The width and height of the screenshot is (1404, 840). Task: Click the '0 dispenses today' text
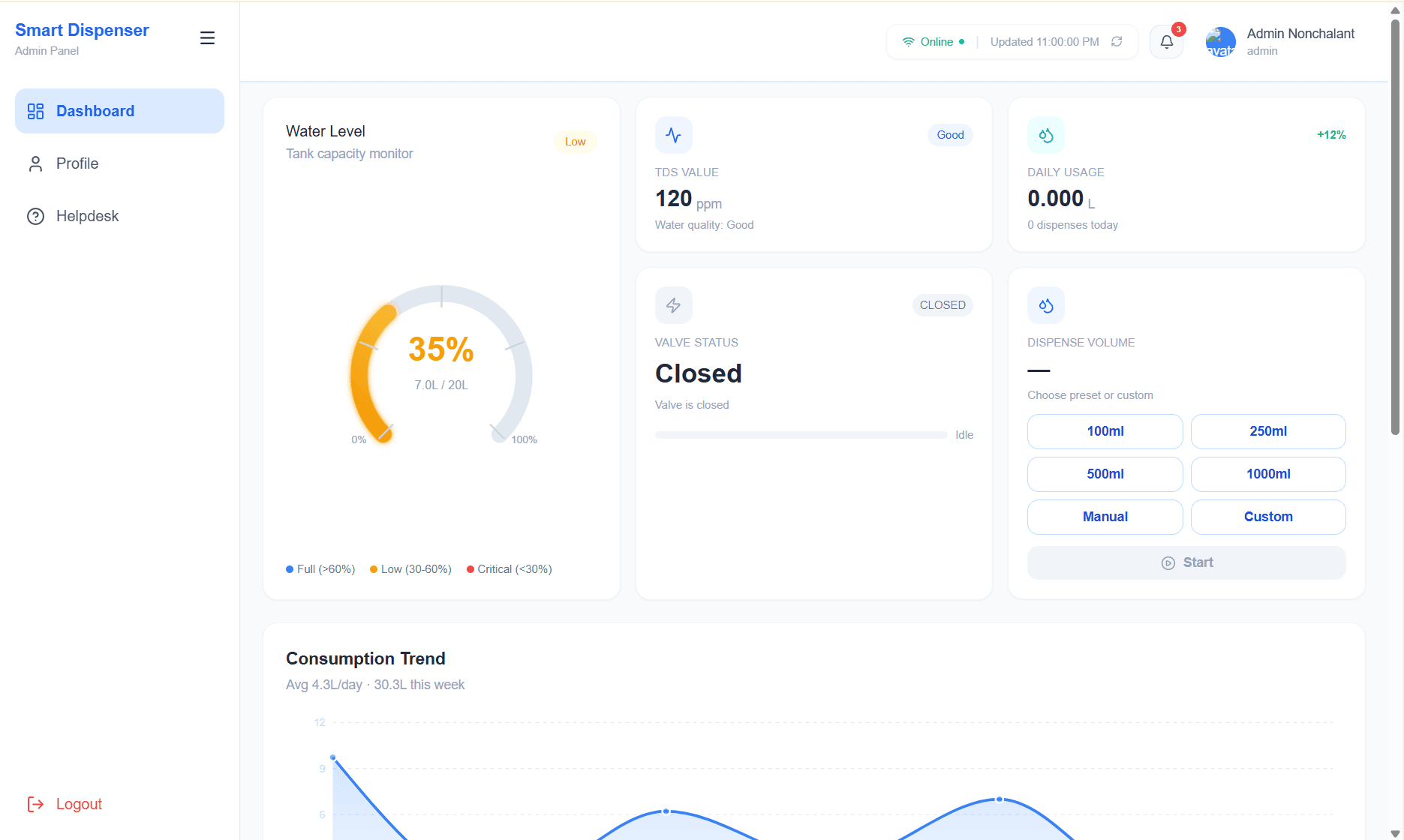pyautogui.click(x=1072, y=225)
